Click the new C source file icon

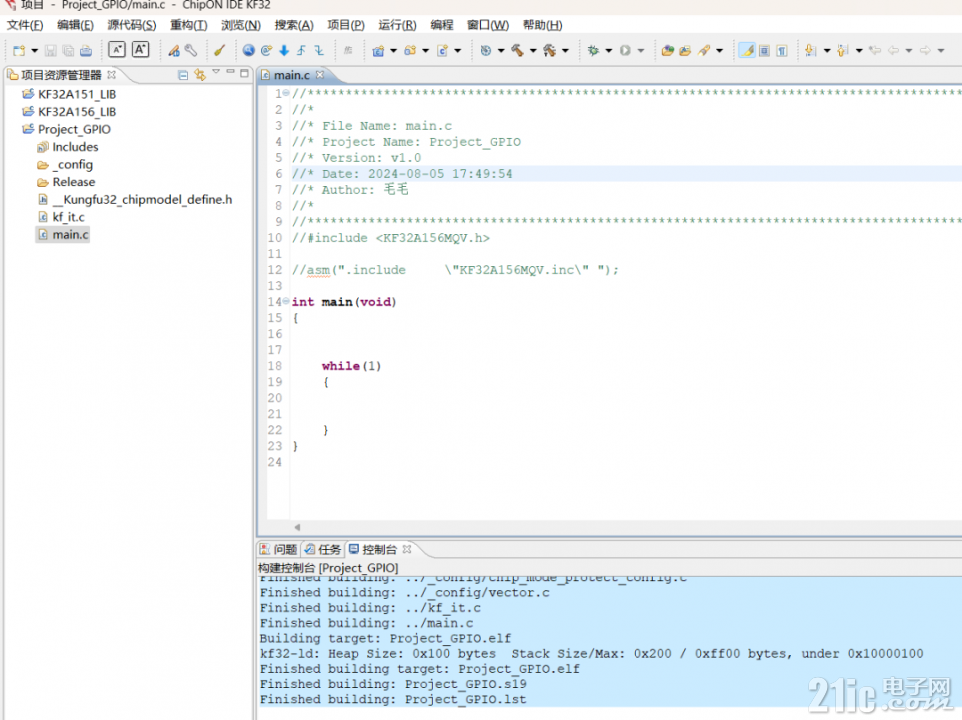click(442, 50)
